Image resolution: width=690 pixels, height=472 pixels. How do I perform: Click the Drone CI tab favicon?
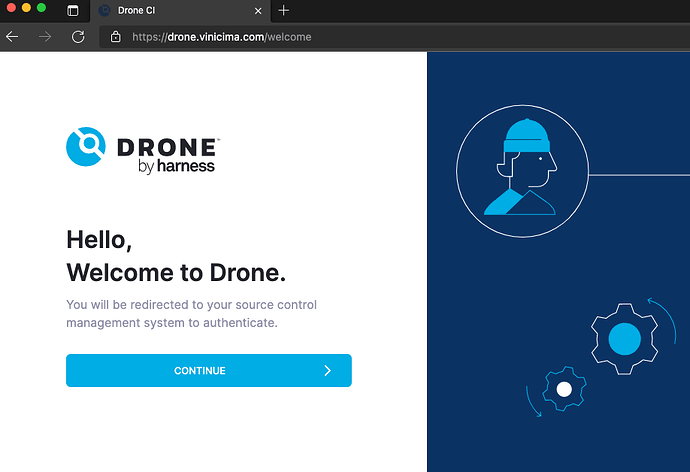[x=104, y=10]
